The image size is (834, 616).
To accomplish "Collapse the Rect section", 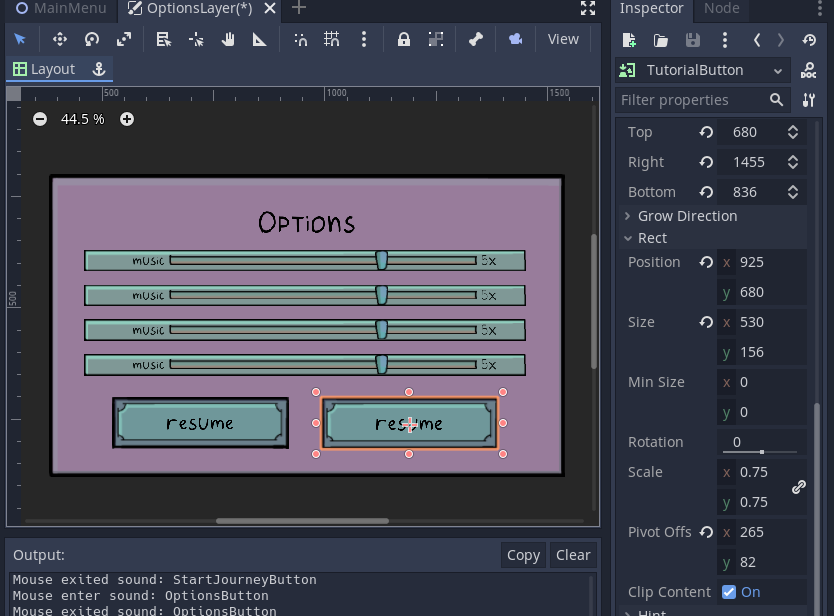I will point(652,238).
